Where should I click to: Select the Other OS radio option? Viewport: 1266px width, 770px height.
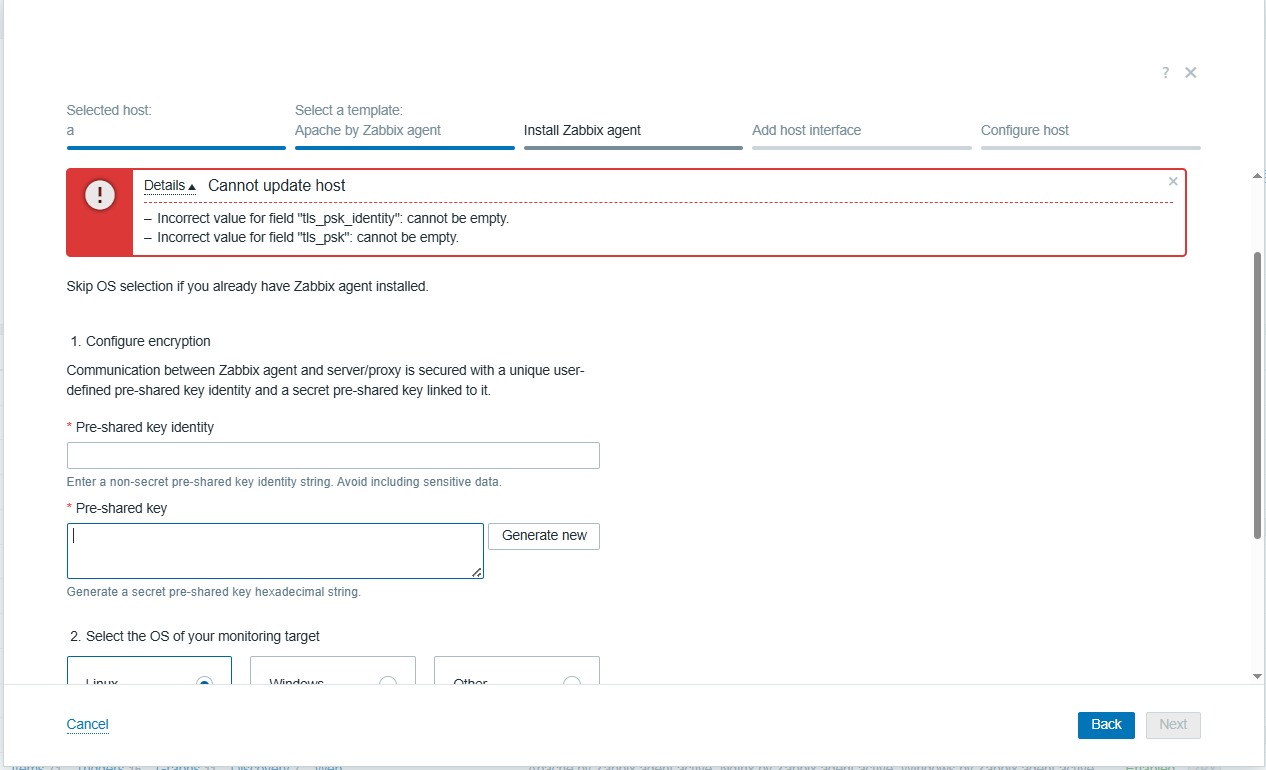(516, 671)
